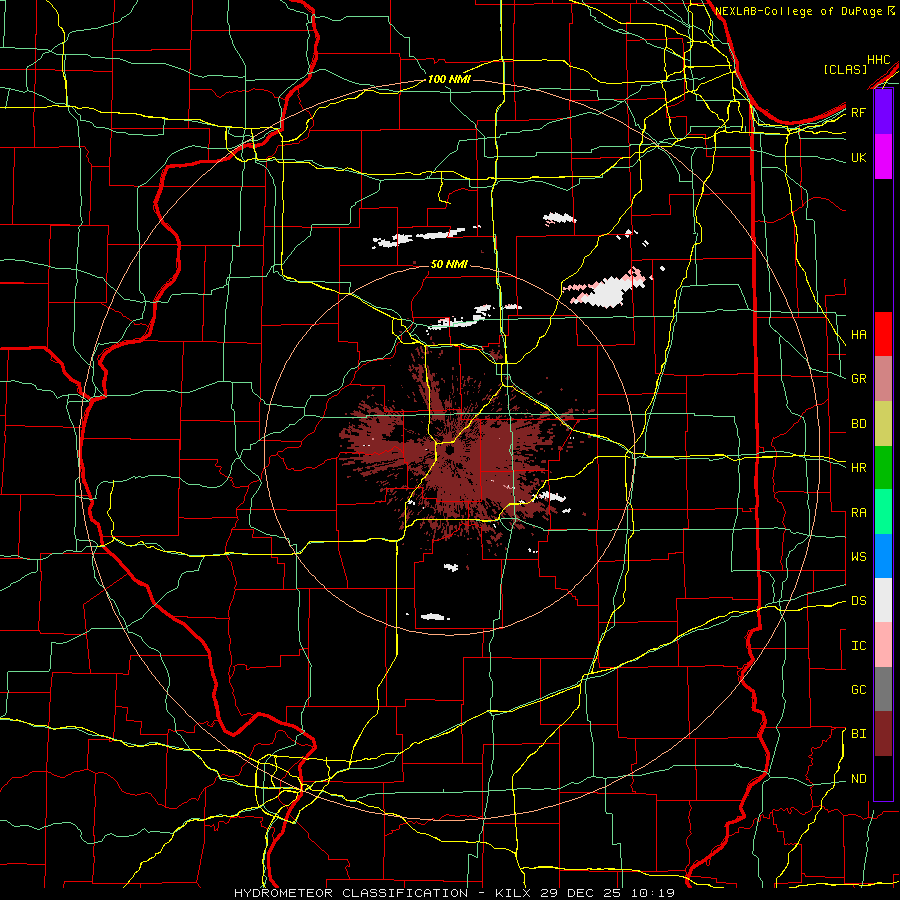Click the [CLAS] label above the legend

coord(845,69)
